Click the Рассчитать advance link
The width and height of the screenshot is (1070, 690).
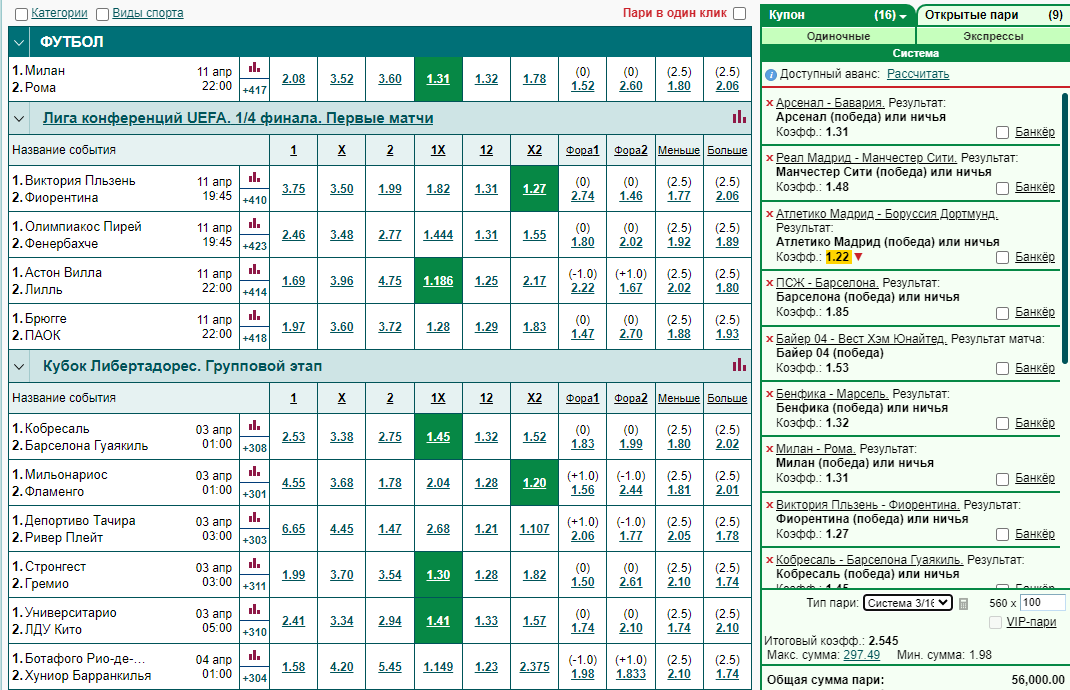(918, 74)
